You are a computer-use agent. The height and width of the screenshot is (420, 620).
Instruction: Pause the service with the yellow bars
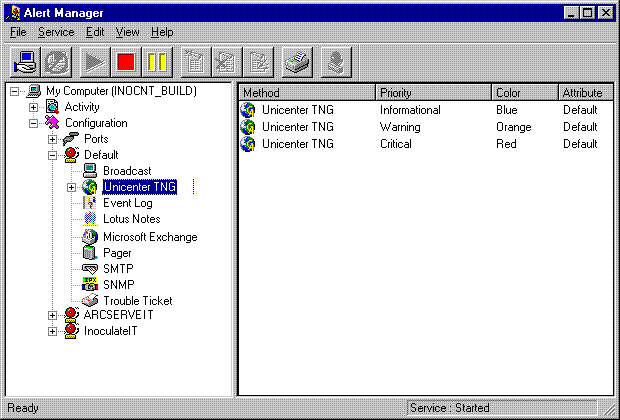click(x=157, y=62)
